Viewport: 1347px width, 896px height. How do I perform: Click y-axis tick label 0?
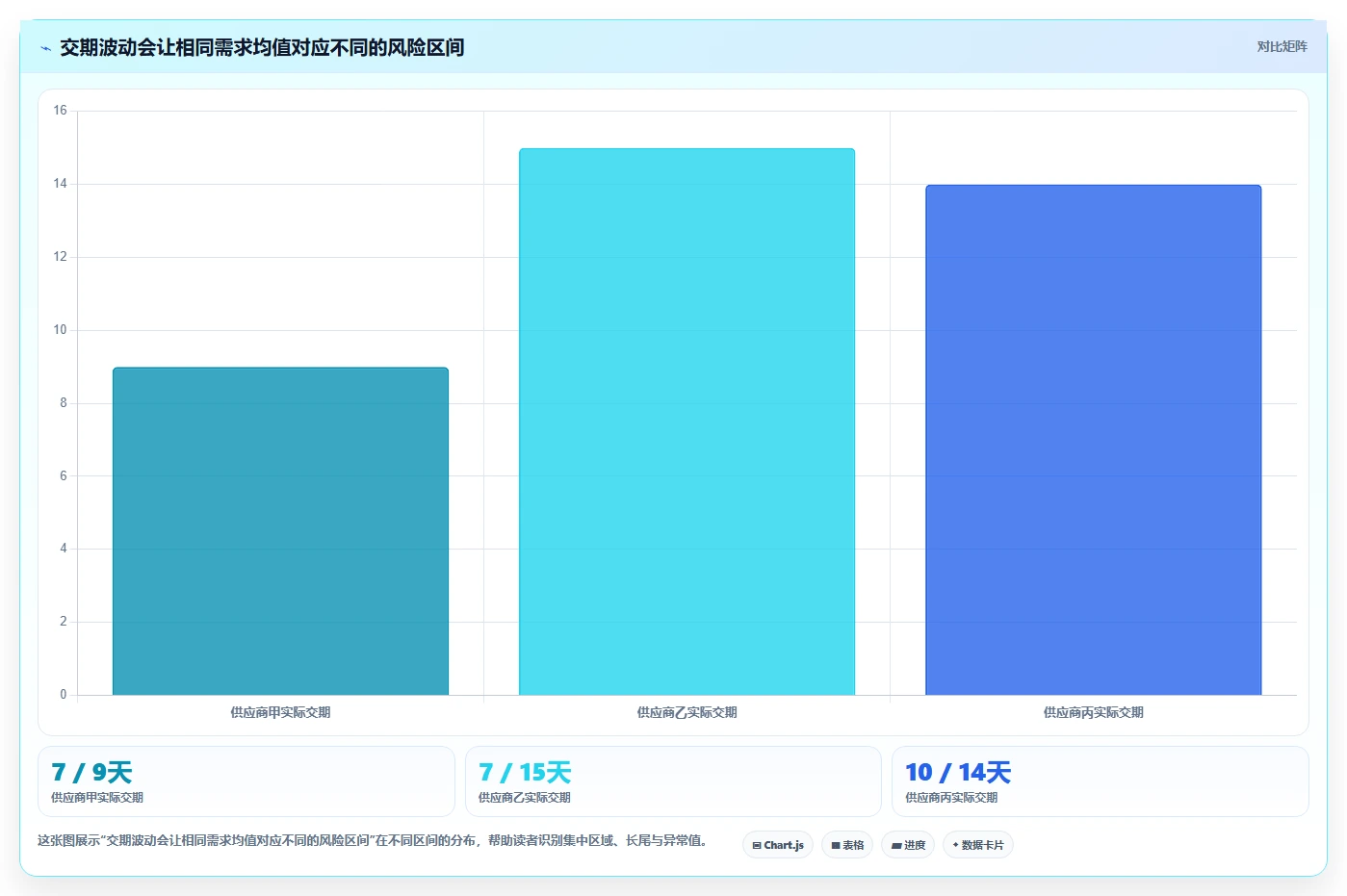[x=64, y=695]
